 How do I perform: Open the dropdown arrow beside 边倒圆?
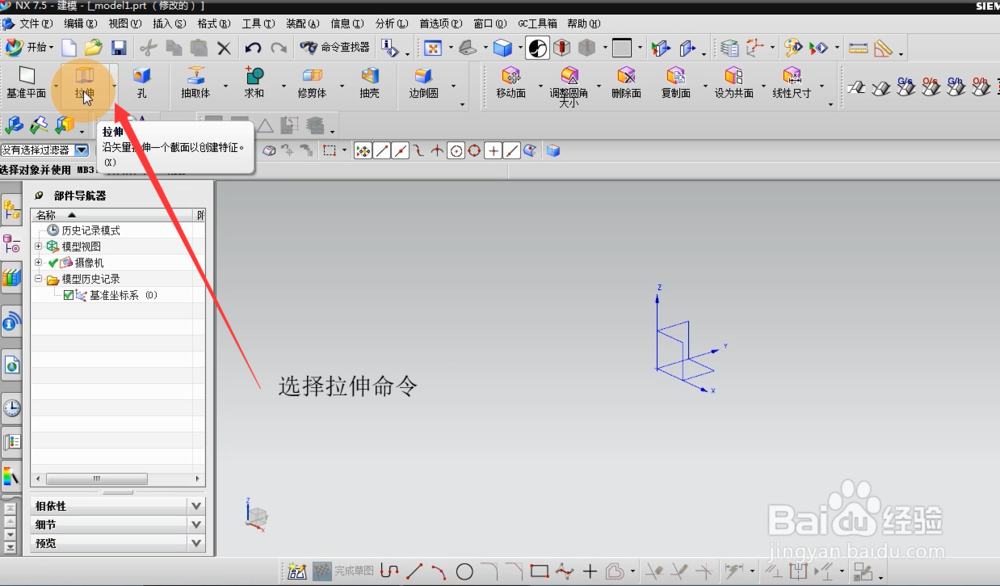[453, 85]
